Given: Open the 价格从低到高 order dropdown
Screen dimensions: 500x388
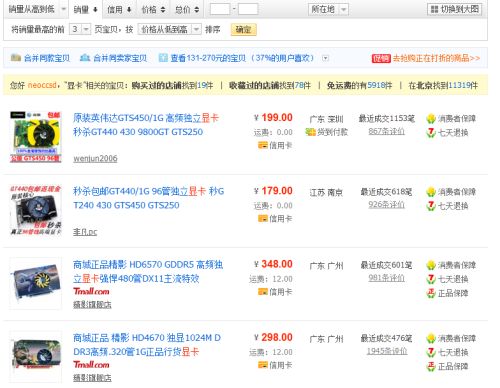Looking at the screenshot, I should (x=170, y=29).
